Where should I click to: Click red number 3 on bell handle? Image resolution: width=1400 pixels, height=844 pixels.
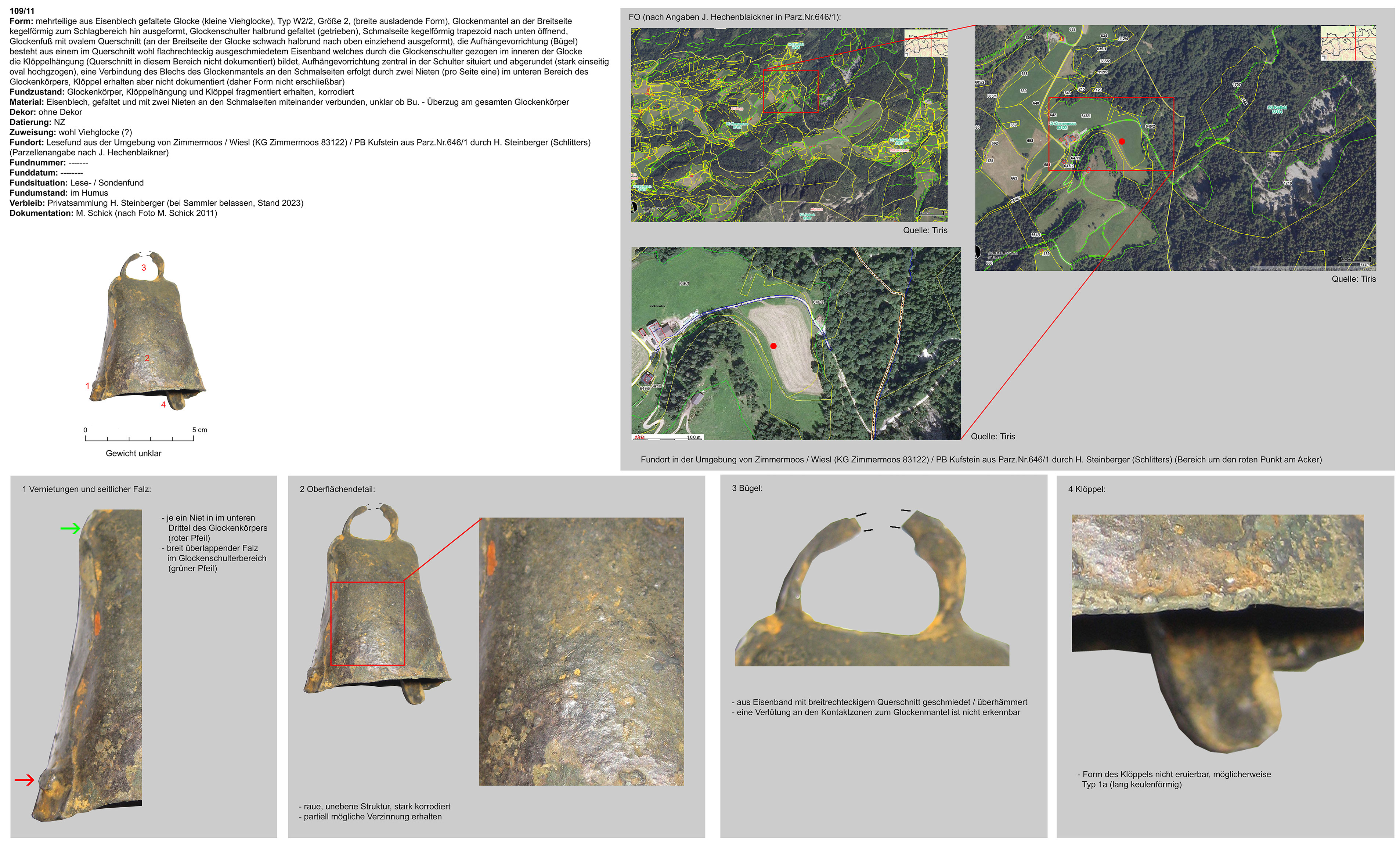144,268
